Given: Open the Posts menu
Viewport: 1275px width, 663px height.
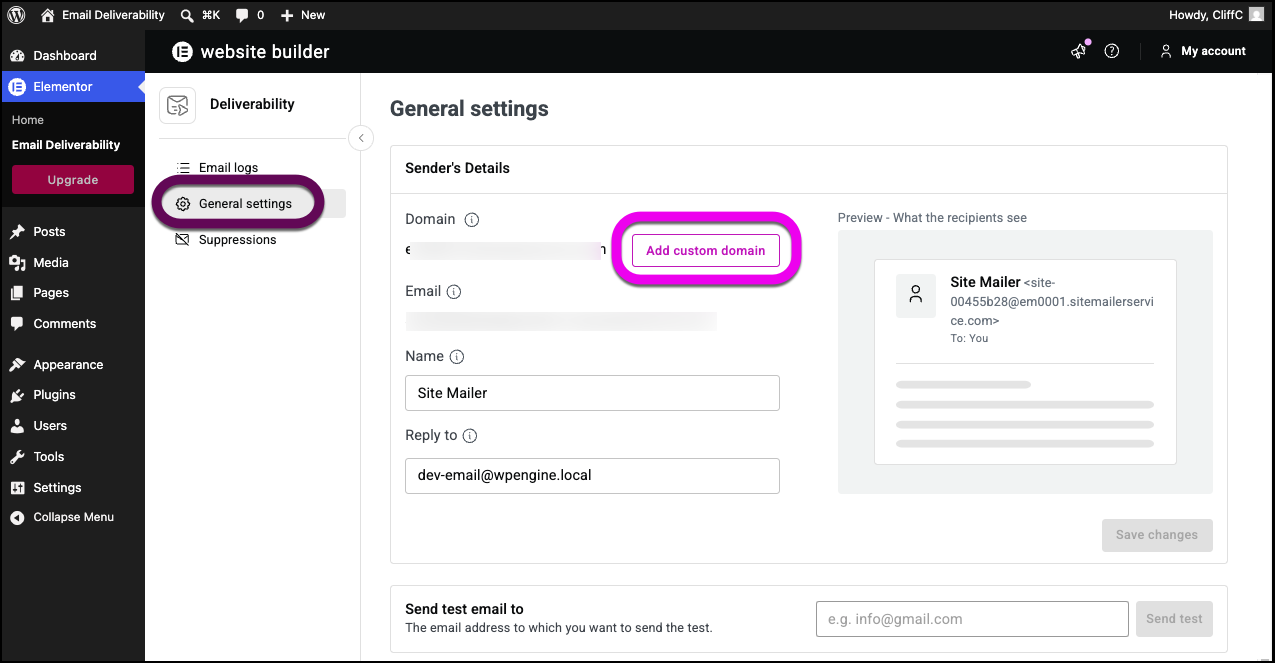Looking at the screenshot, I should pyautogui.click(x=72, y=231).
